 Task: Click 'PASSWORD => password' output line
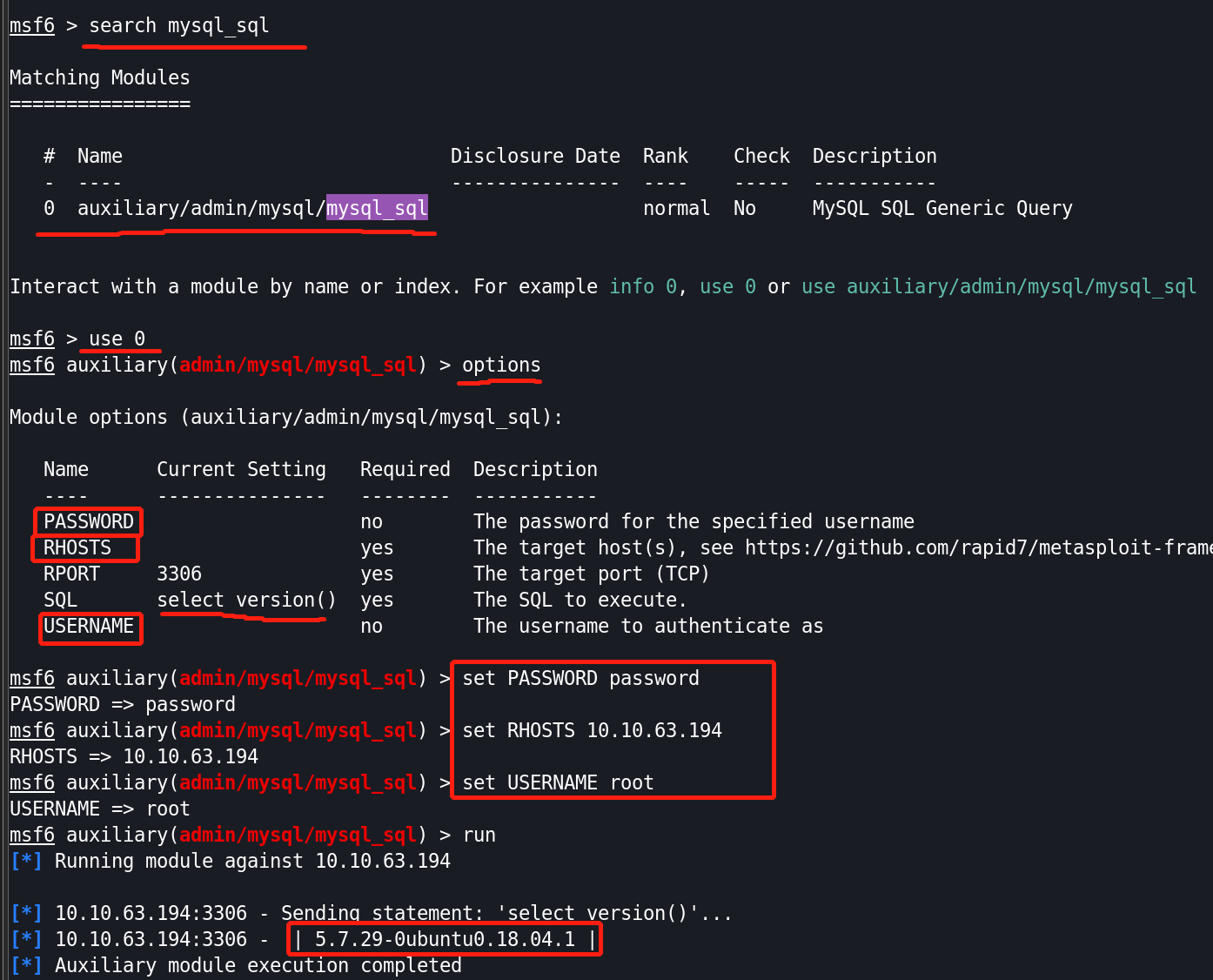(x=123, y=704)
